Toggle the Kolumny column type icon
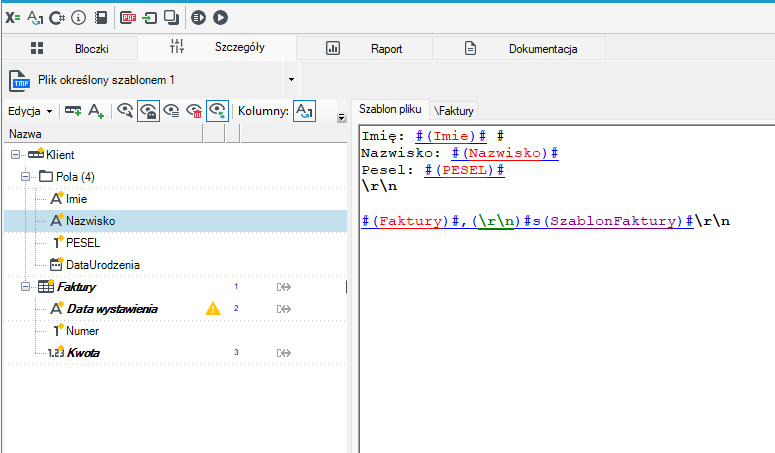This screenshot has height=453, width=775. pos(304,111)
